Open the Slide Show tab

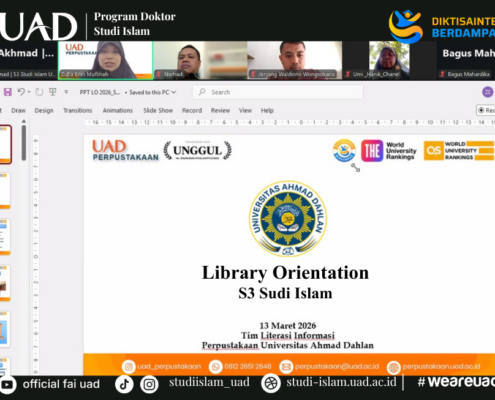click(158, 110)
